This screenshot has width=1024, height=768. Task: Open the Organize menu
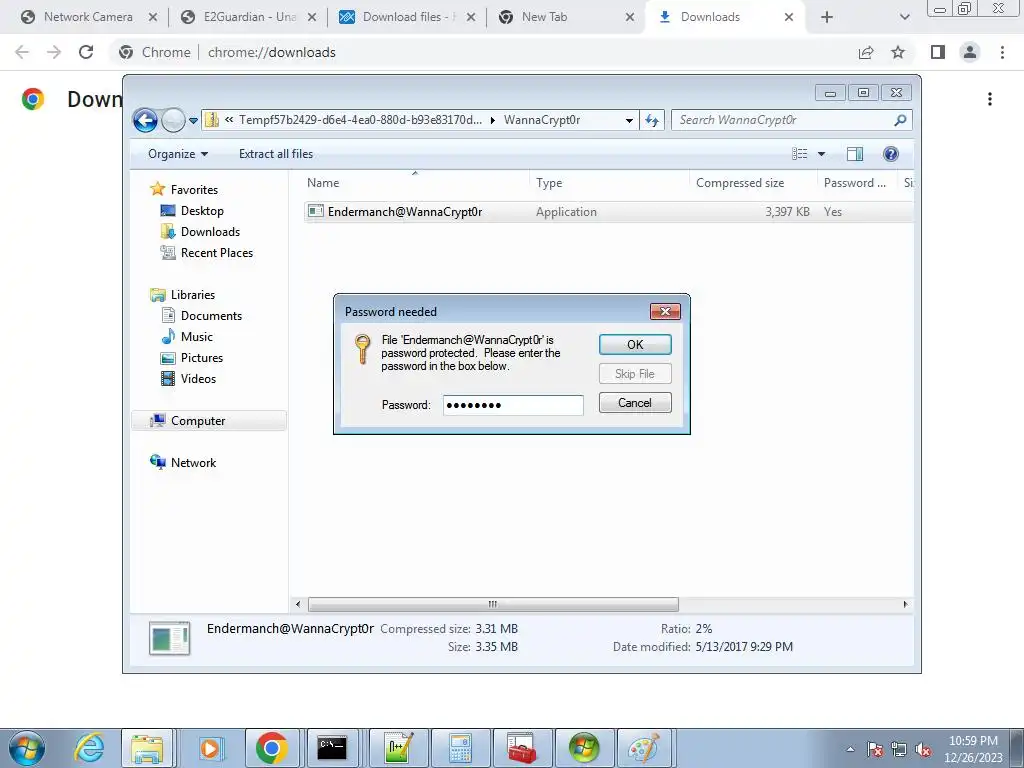(178, 154)
